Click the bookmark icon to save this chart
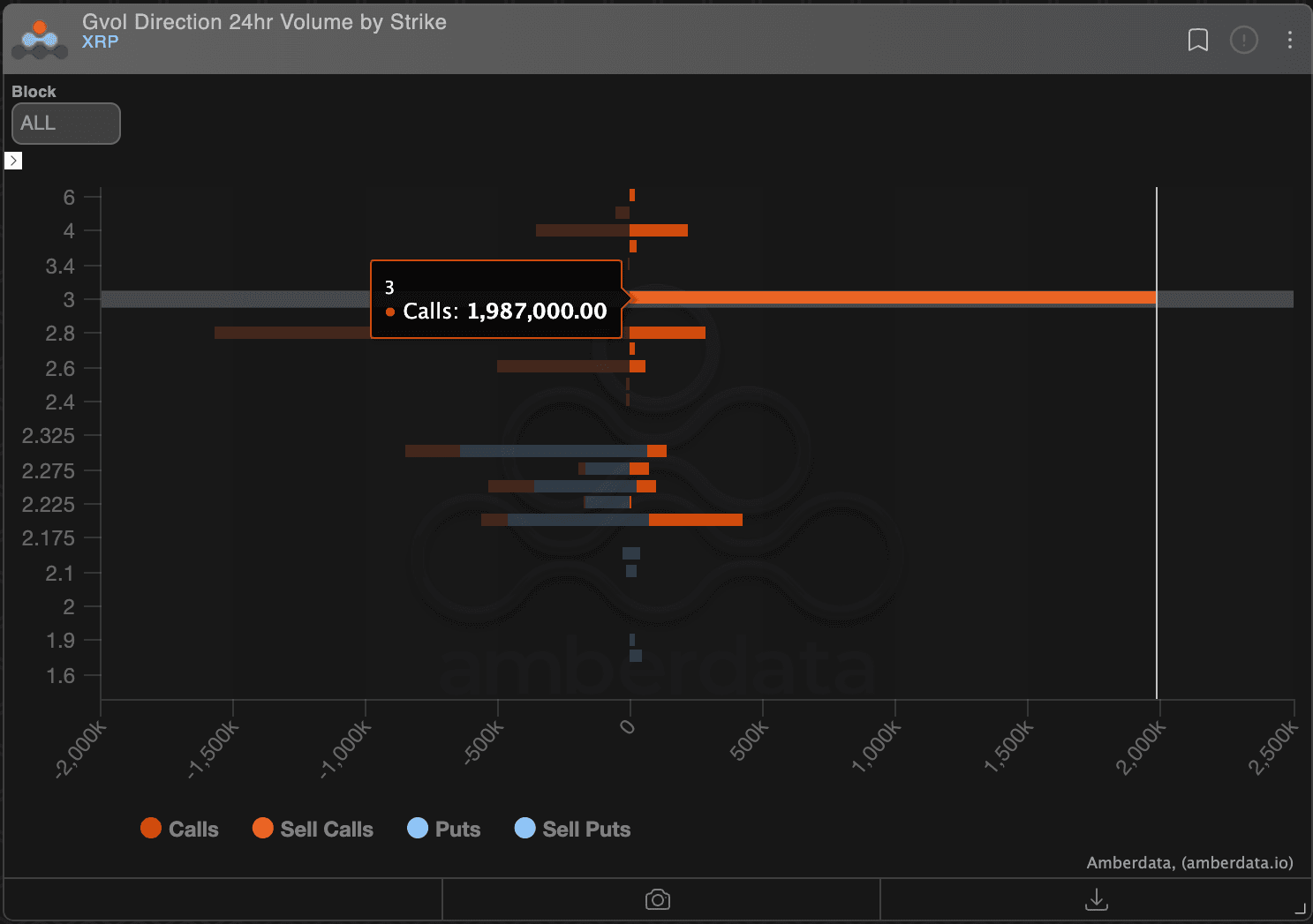The image size is (1313, 924). pyautogui.click(x=1198, y=40)
